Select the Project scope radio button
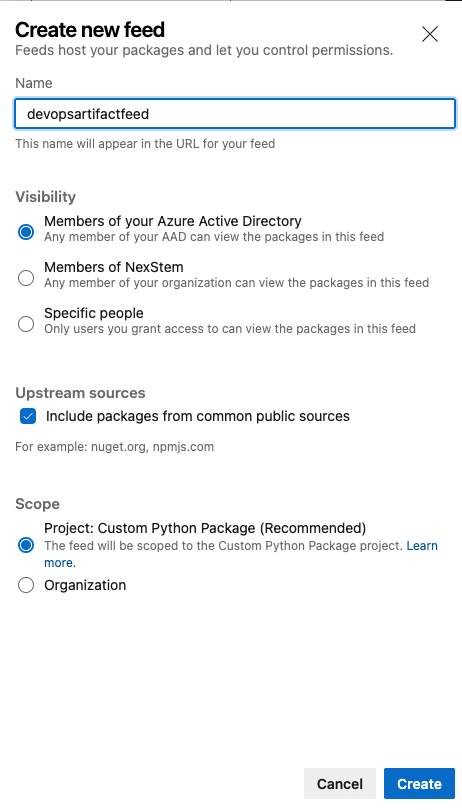The image size is (462, 810). tap(26, 545)
